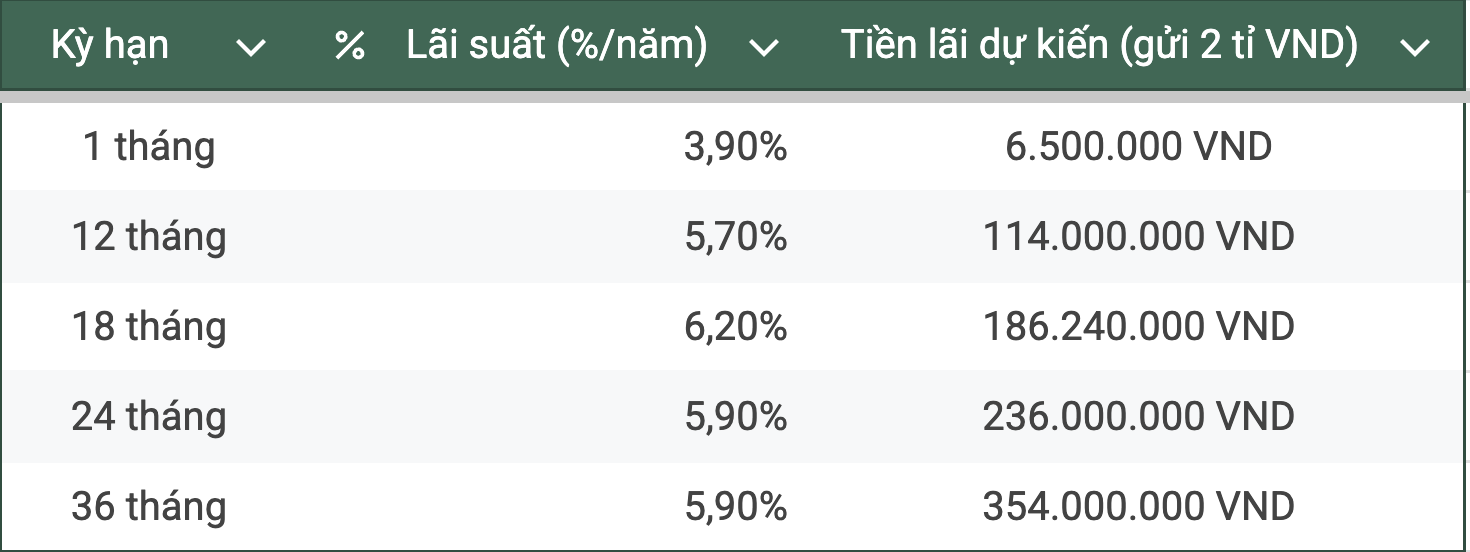The width and height of the screenshot is (1470, 552).
Task: Select the 18 tháng term cell
Action: coord(149,327)
